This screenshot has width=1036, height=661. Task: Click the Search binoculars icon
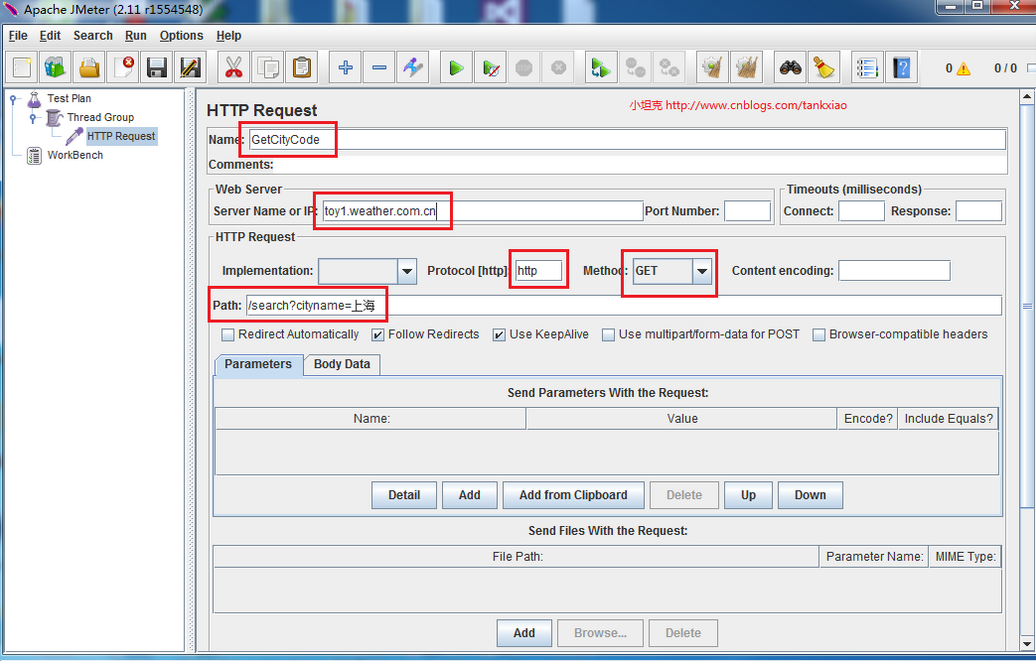790,68
